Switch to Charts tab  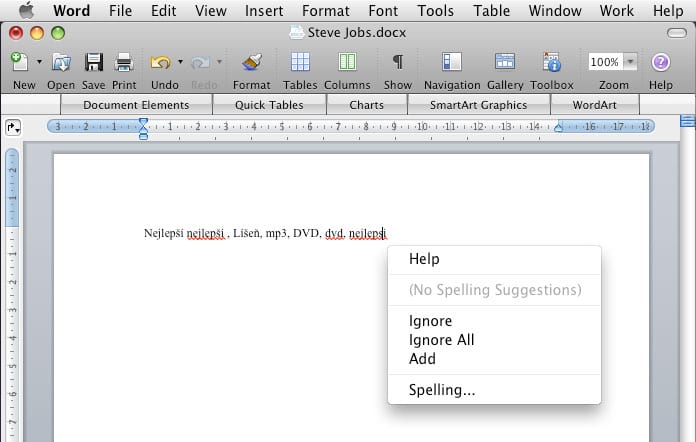(366, 105)
